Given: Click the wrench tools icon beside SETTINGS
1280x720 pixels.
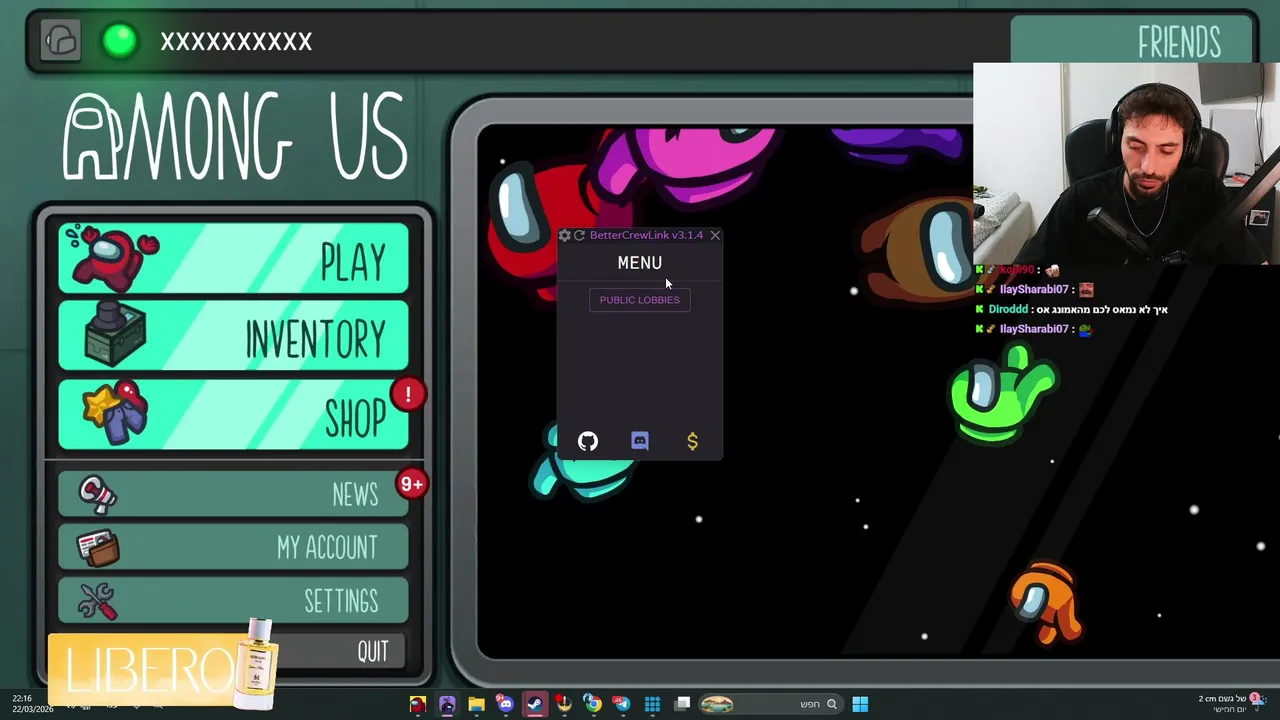Looking at the screenshot, I should point(98,600).
